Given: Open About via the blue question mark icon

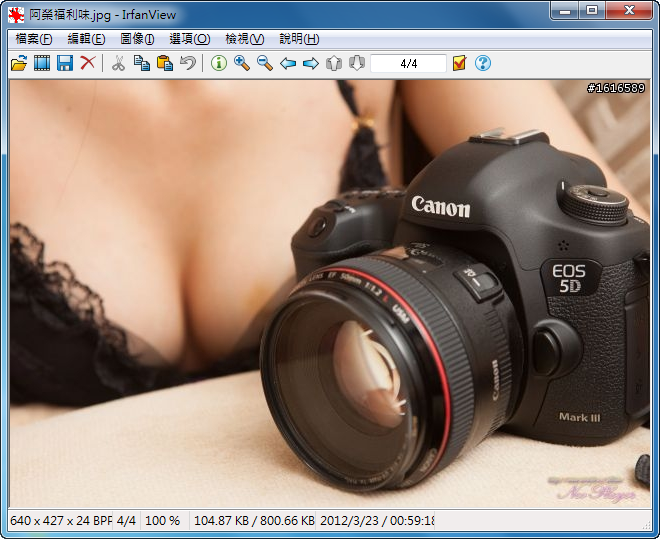Looking at the screenshot, I should (x=483, y=63).
